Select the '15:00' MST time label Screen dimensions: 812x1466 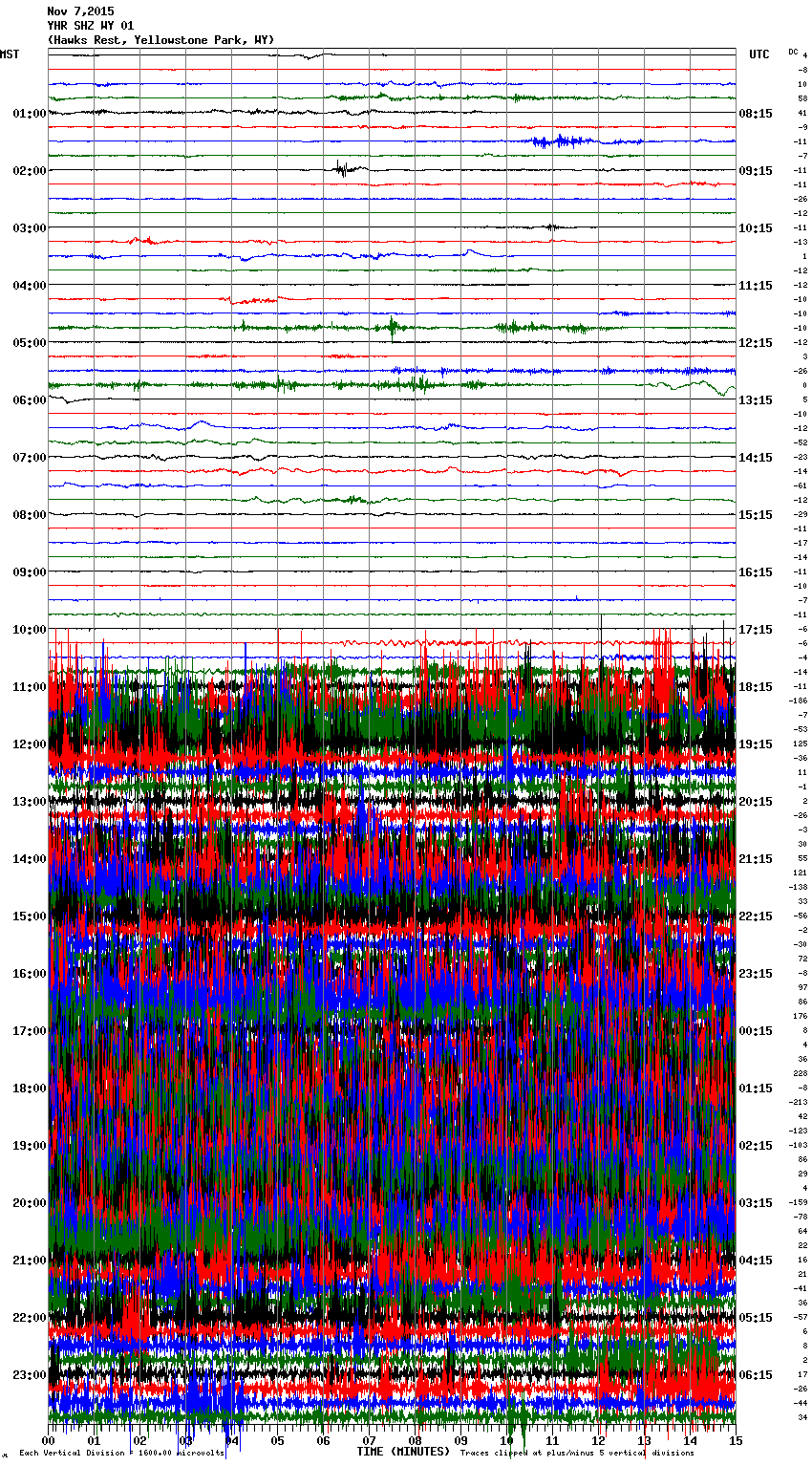coord(30,916)
